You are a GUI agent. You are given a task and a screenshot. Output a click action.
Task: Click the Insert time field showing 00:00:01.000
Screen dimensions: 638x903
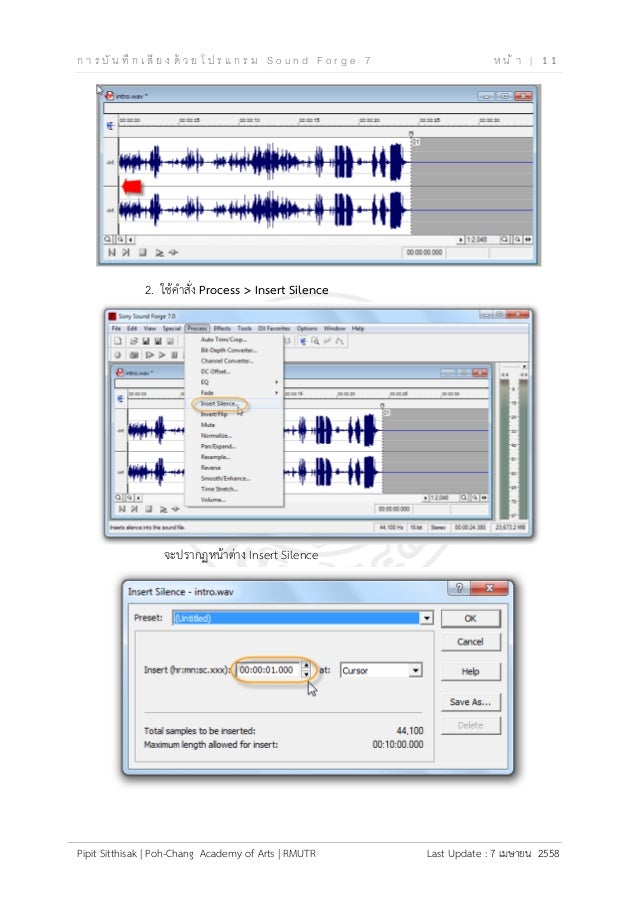coord(268,670)
